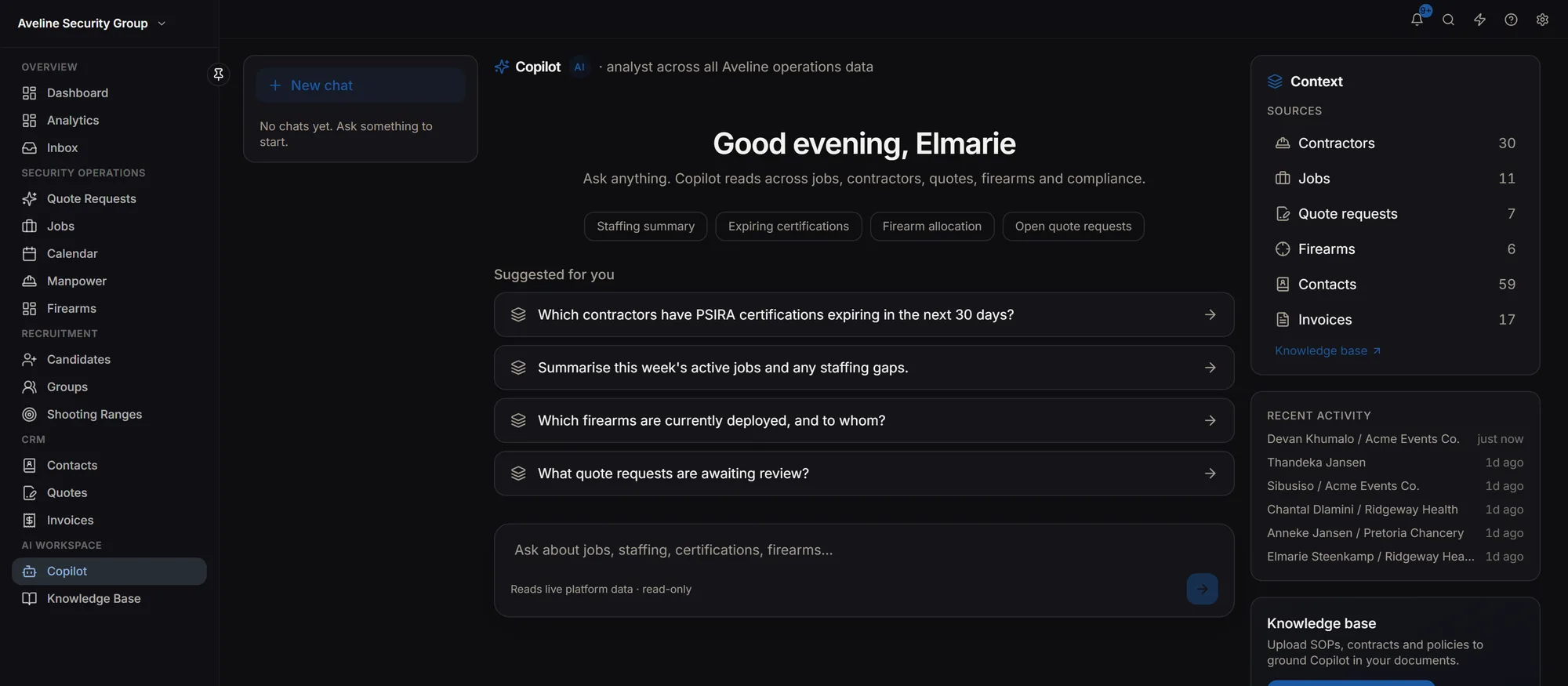The width and height of the screenshot is (1568, 686).
Task: Open Firearms in the left sidebar
Action: click(109, 308)
